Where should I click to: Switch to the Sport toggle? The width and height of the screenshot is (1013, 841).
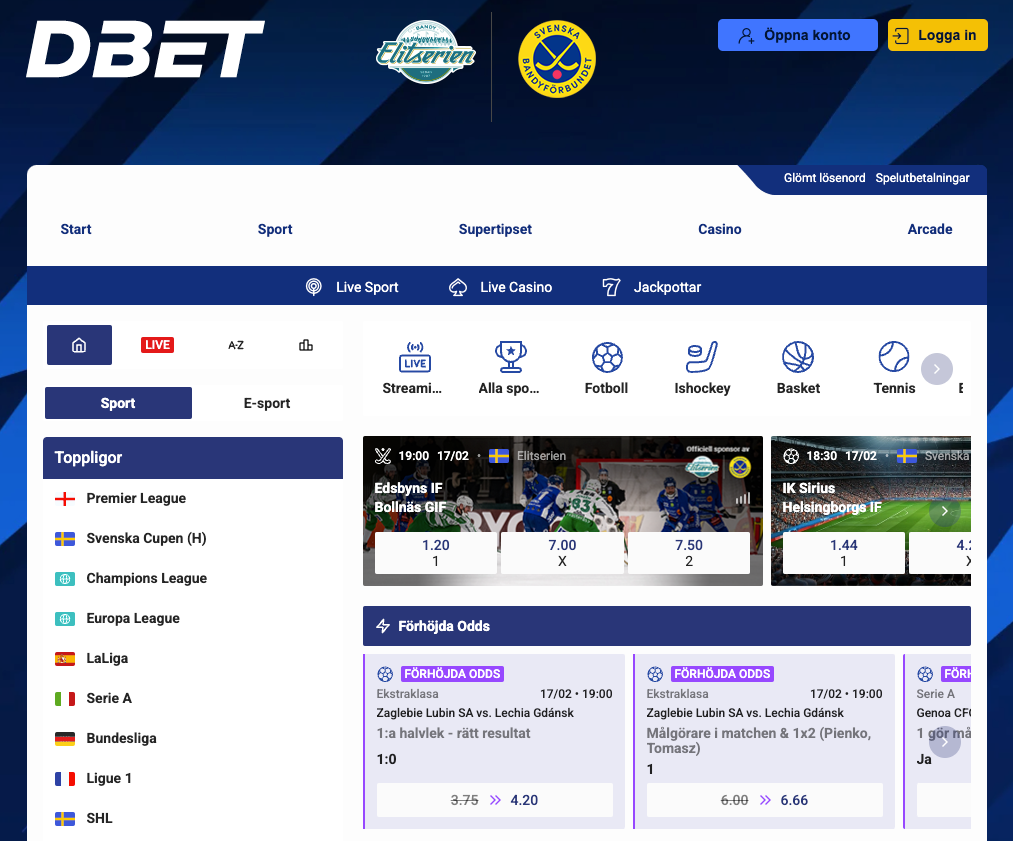118,403
